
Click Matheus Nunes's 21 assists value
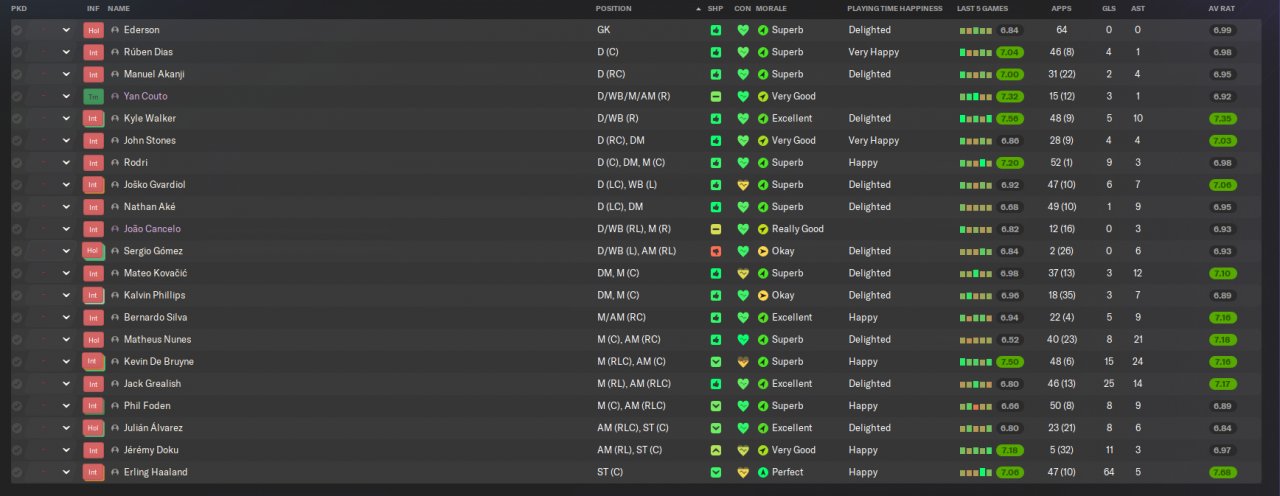(1138, 339)
